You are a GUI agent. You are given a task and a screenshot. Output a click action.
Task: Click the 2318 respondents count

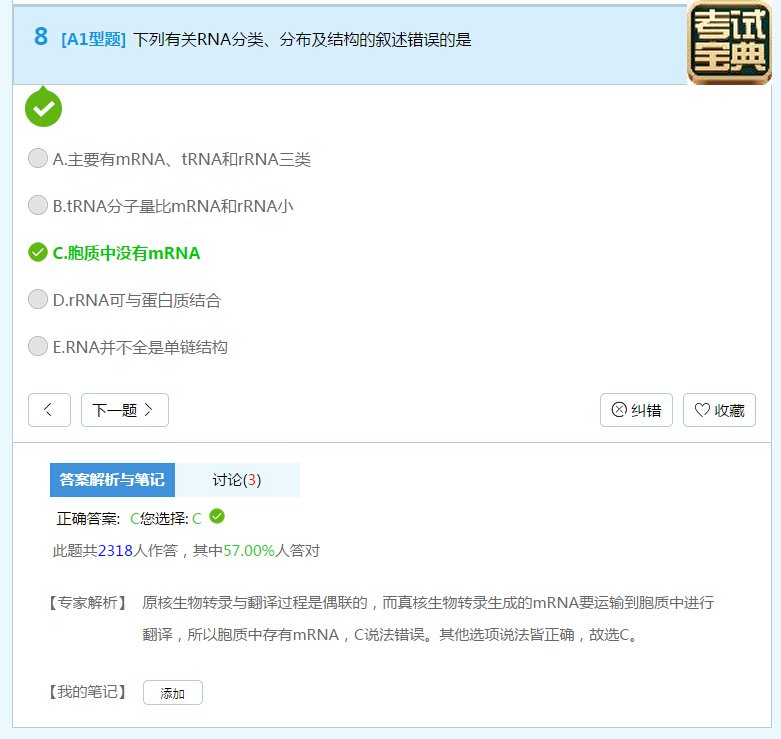115,550
